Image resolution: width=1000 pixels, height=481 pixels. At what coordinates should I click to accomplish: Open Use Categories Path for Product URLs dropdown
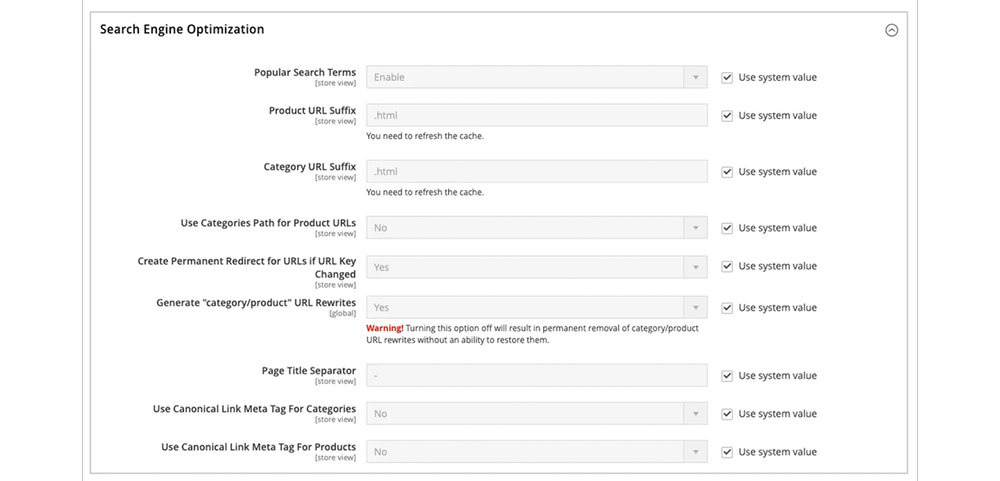point(537,228)
